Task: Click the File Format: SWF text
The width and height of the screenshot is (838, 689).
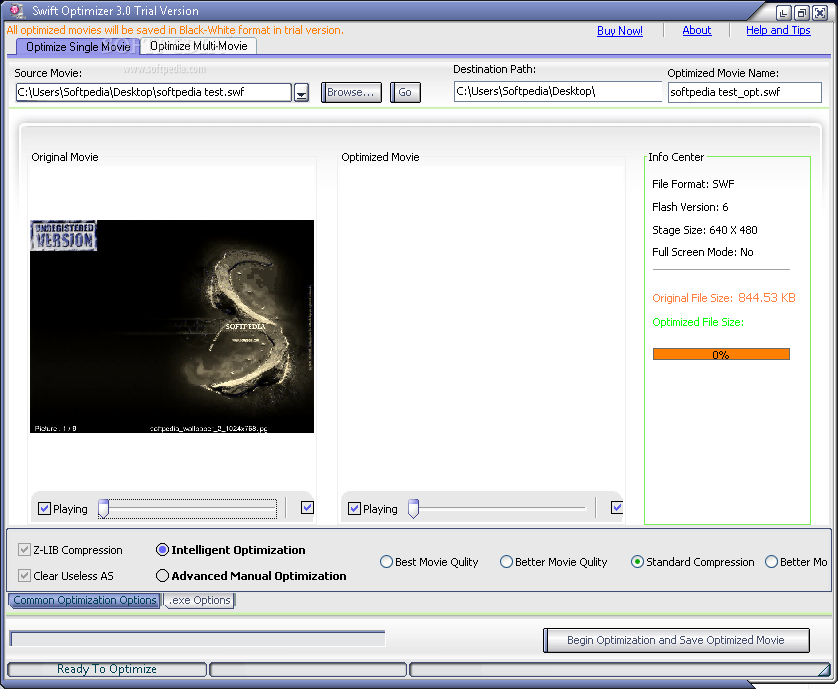Action: click(x=693, y=184)
